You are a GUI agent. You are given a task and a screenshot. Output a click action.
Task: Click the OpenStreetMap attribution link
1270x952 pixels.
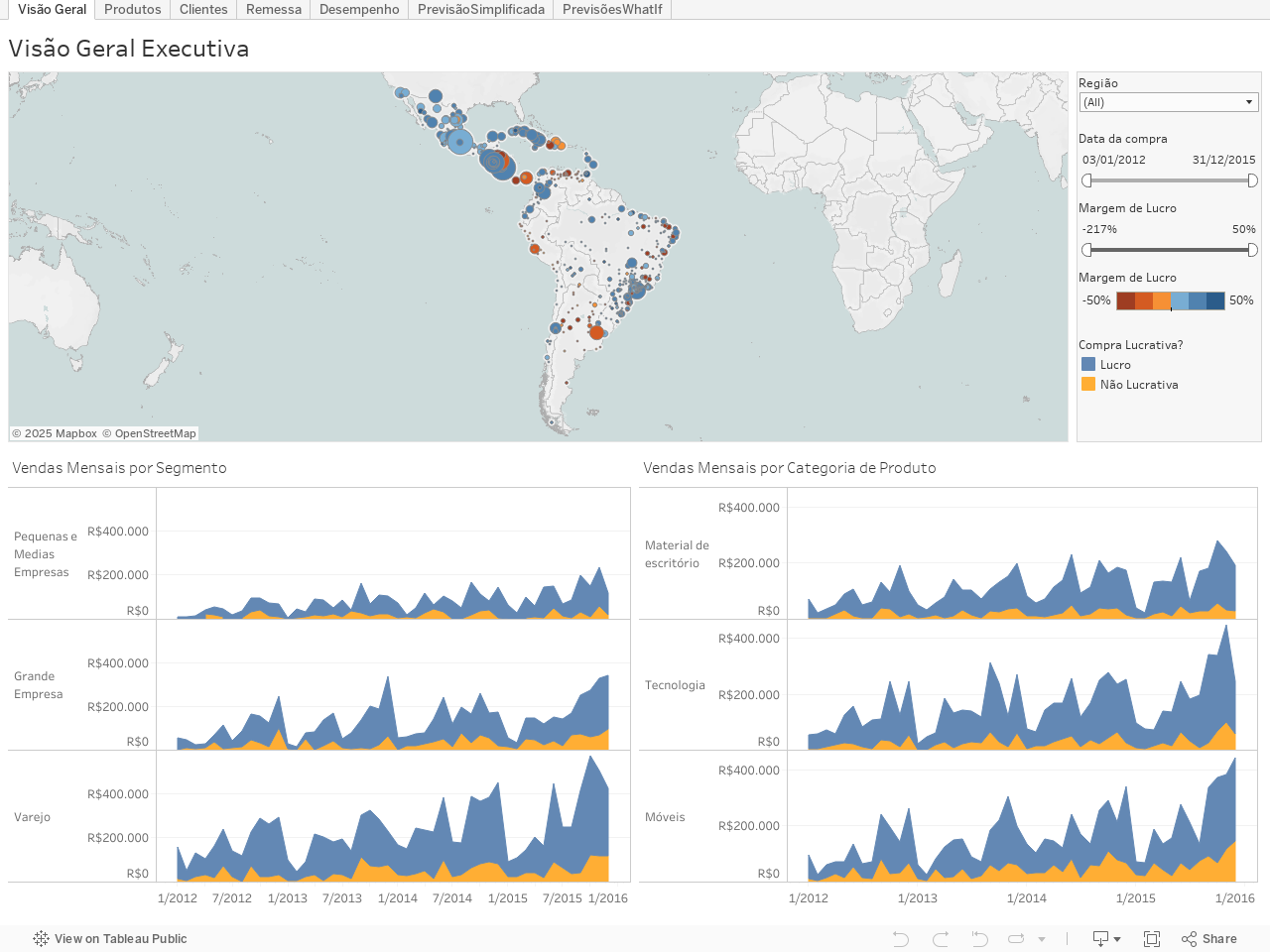[x=149, y=433]
